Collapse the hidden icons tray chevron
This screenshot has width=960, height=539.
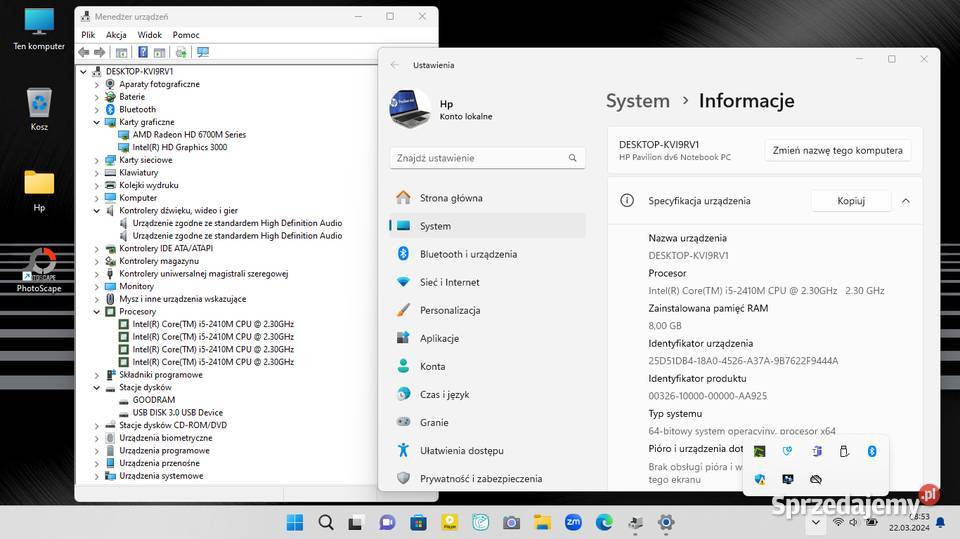click(x=816, y=522)
